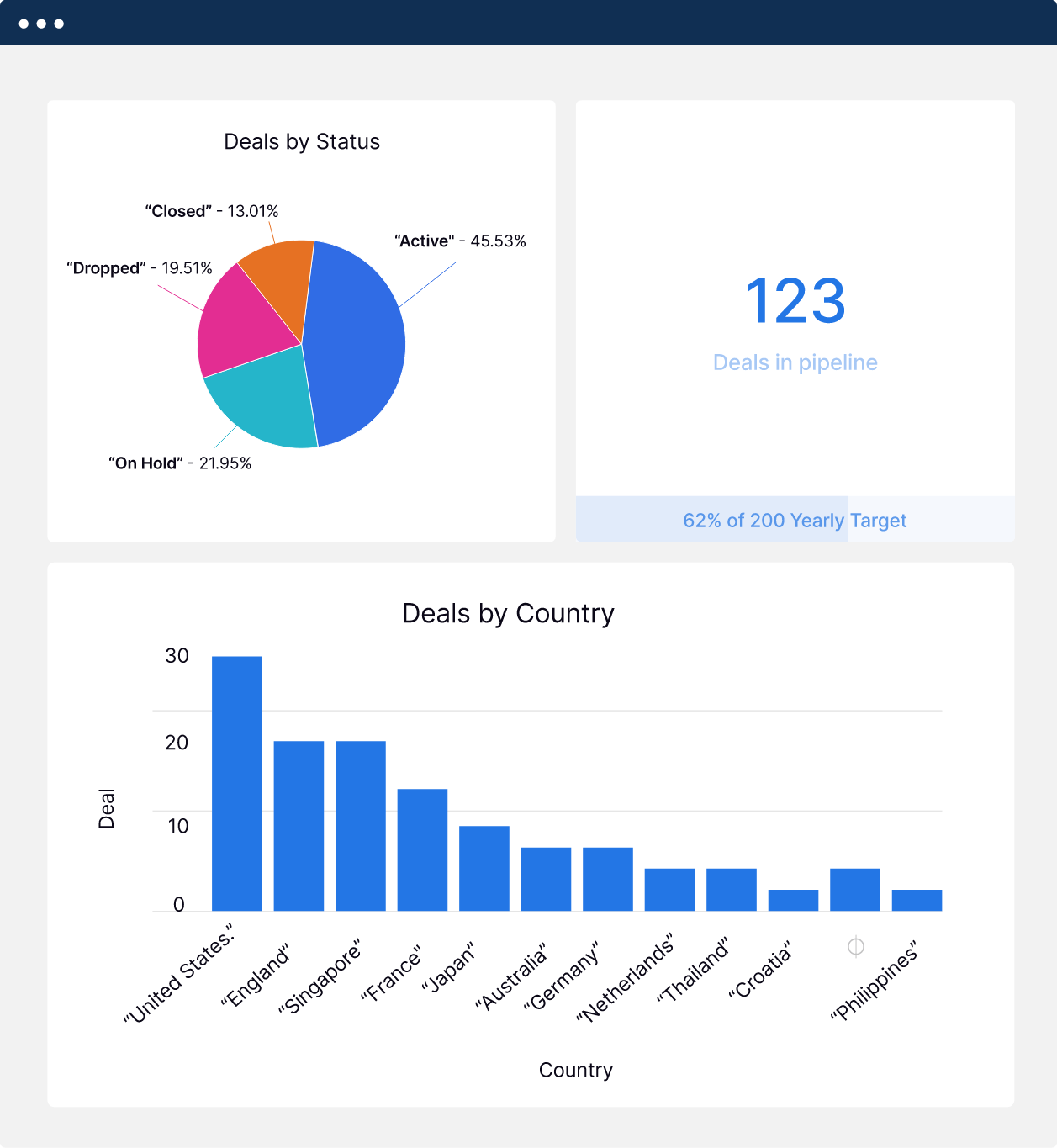Image resolution: width=1057 pixels, height=1148 pixels.
Task: Click the large 123 deals number
Action: (x=795, y=301)
